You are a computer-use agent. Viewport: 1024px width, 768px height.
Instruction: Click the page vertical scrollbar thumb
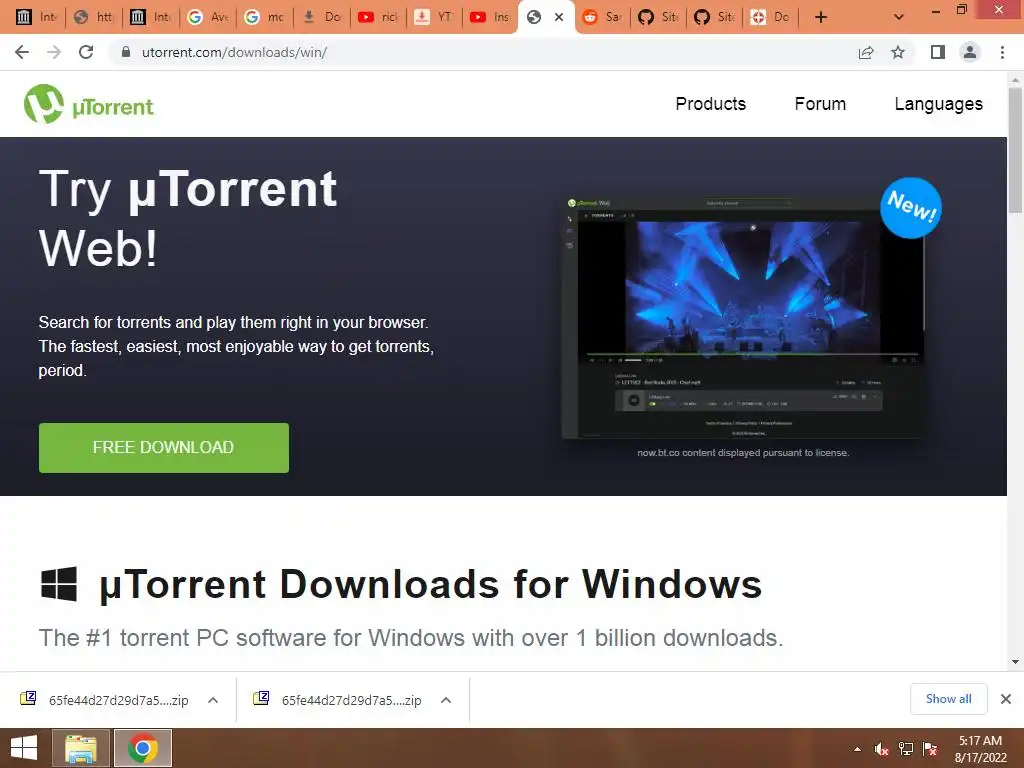[x=1016, y=150]
